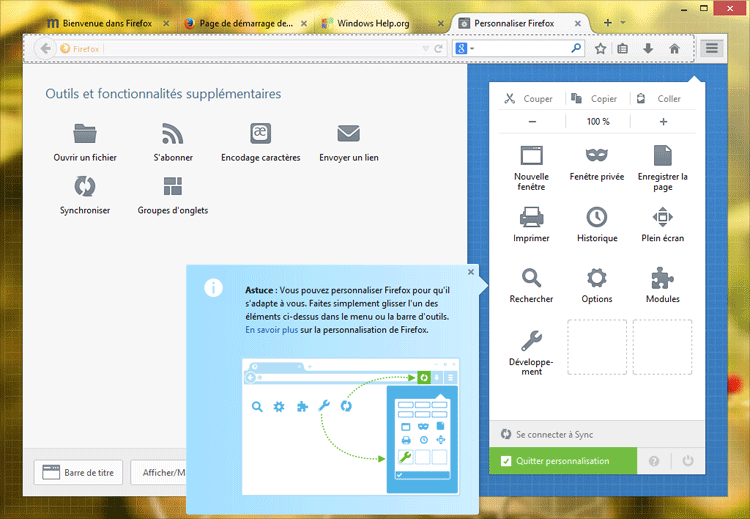Open a new tab with plus button
Viewport: 750px width, 519px height.
pos(607,22)
